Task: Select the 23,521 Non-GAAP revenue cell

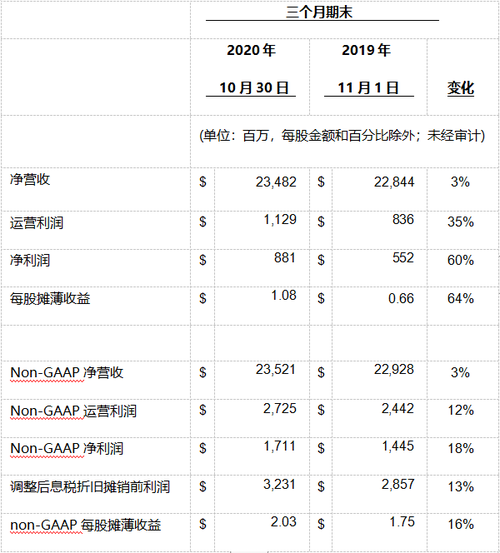Action: pyautogui.click(x=276, y=369)
